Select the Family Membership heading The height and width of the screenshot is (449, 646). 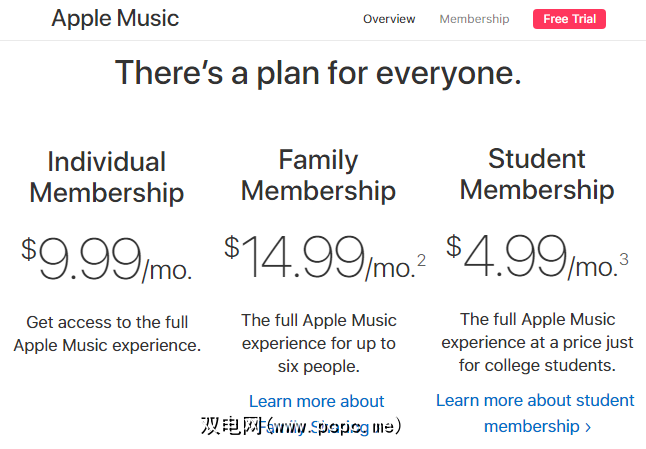(318, 175)
